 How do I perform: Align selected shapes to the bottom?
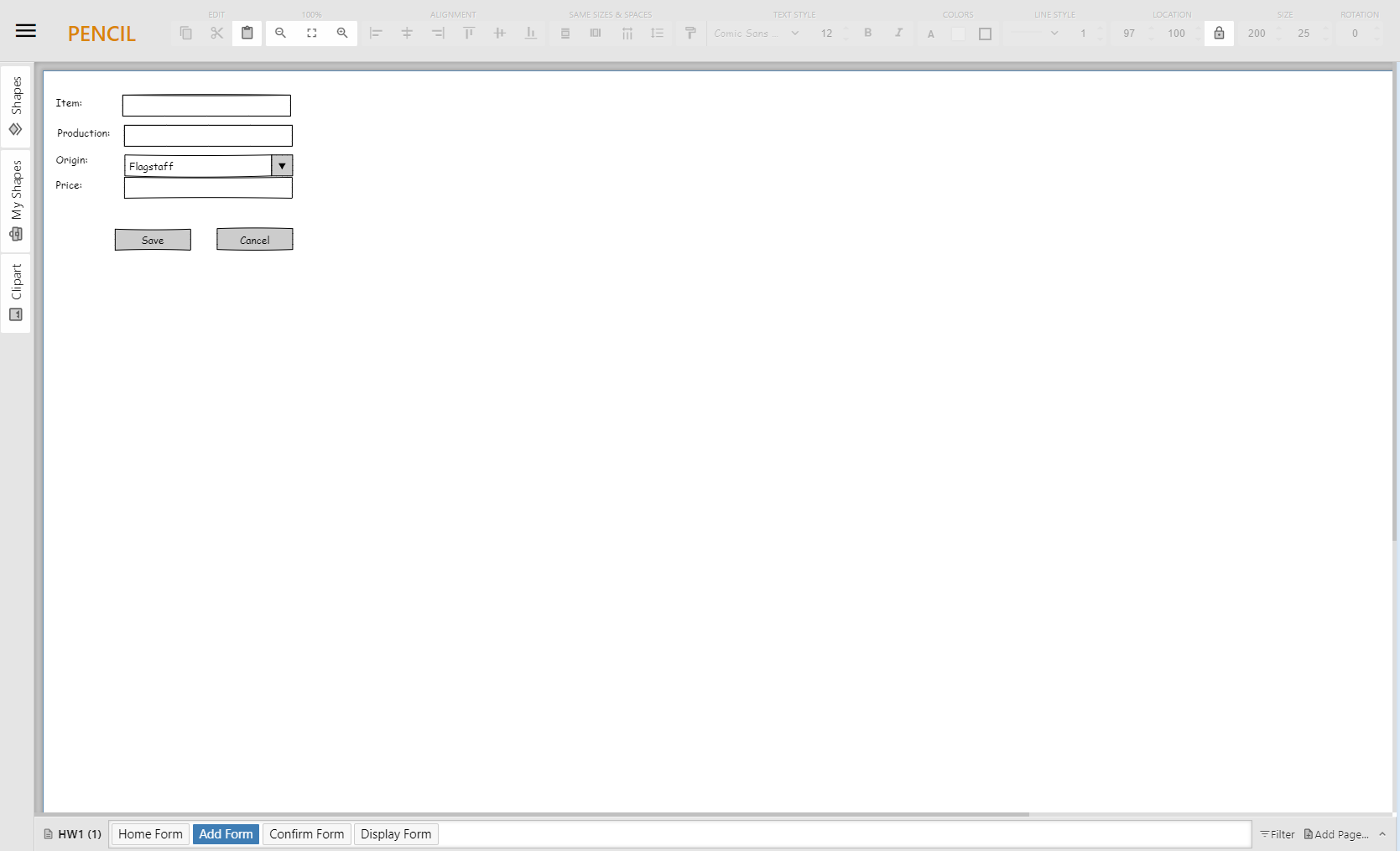(x=530, y=34)
